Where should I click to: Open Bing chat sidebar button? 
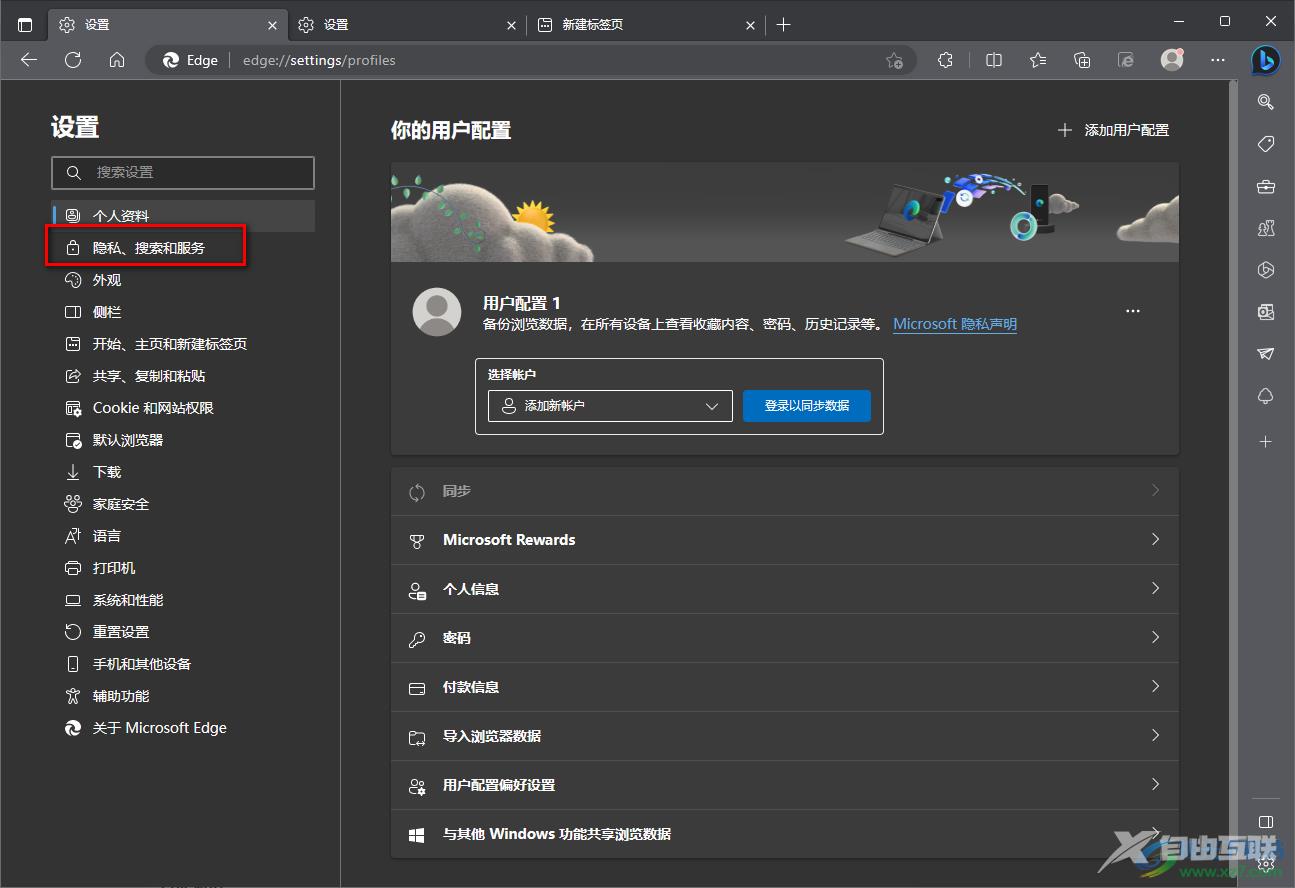(1265, 60)
